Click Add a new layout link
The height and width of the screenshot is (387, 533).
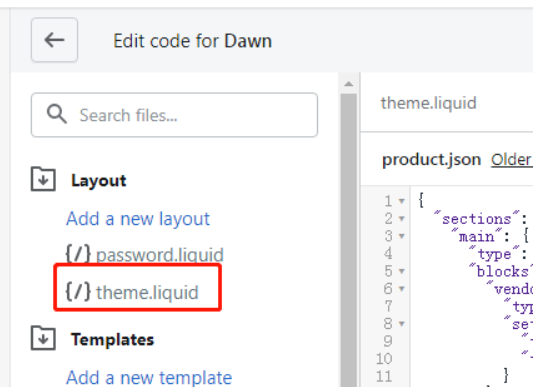(138, 219)
